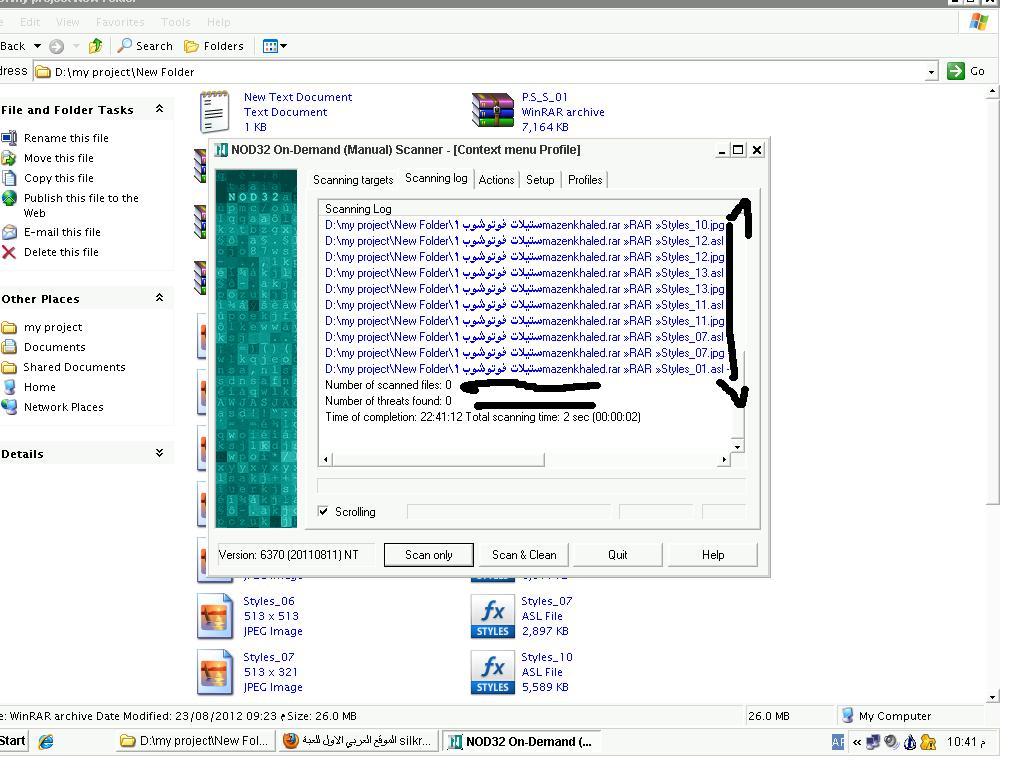
Task: Click Publish this file to the Web
Action: pos(81,205)
